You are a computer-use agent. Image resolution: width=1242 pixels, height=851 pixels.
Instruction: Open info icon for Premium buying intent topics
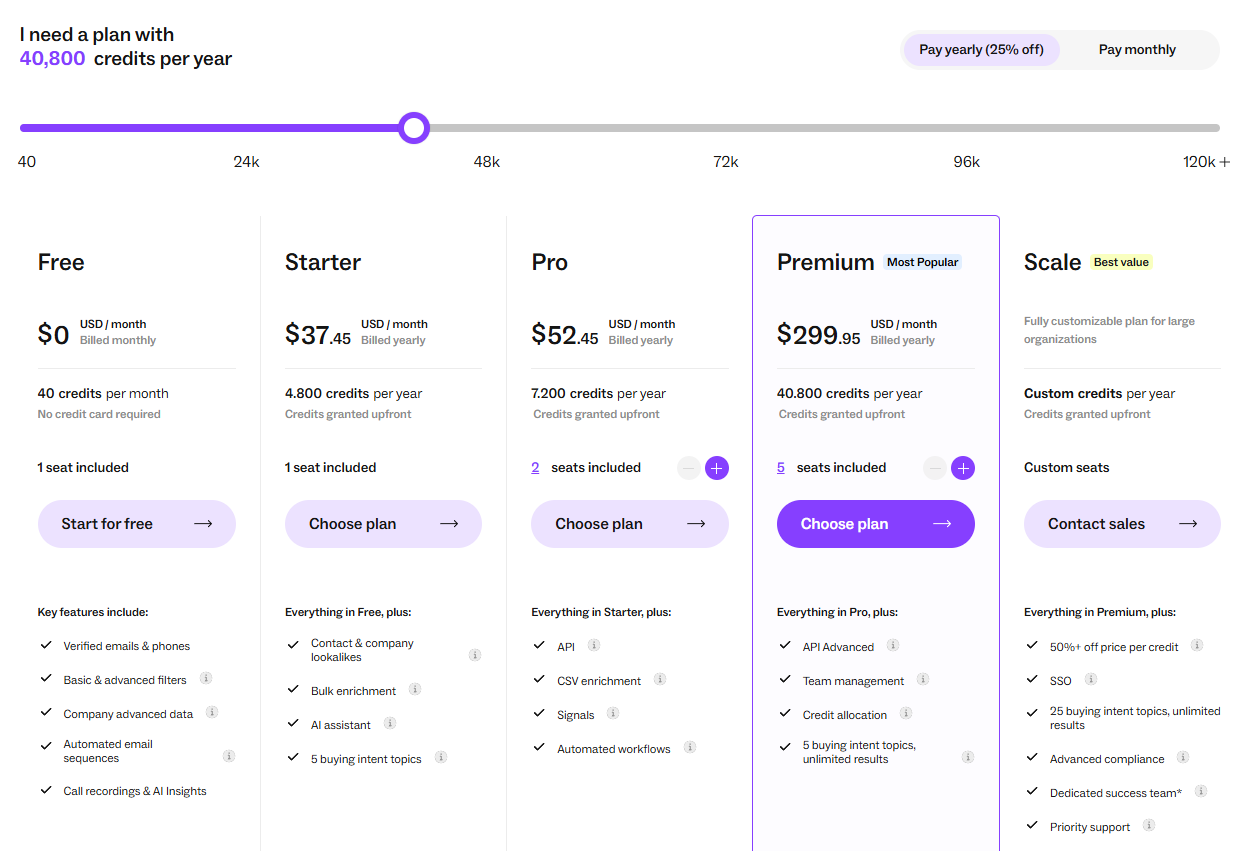tap(968, 757)
